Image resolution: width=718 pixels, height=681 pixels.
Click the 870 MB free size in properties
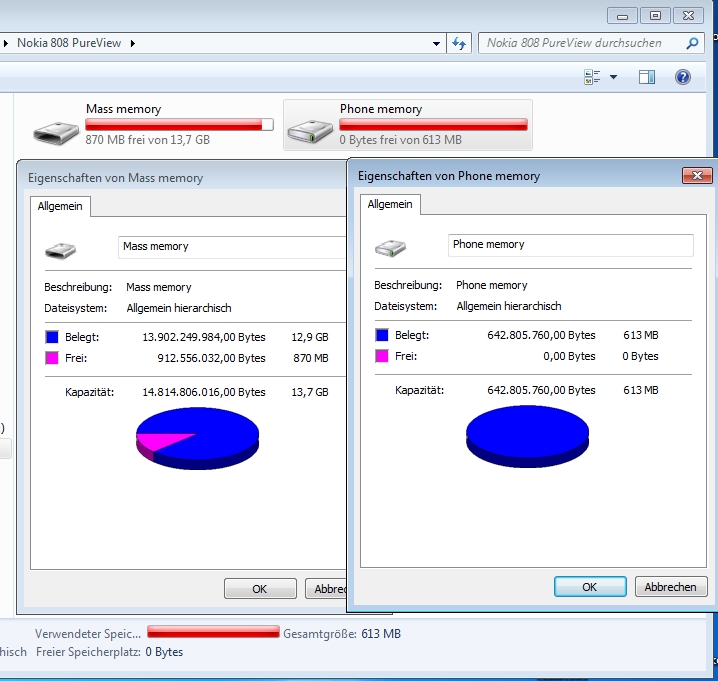click(311, 358)
